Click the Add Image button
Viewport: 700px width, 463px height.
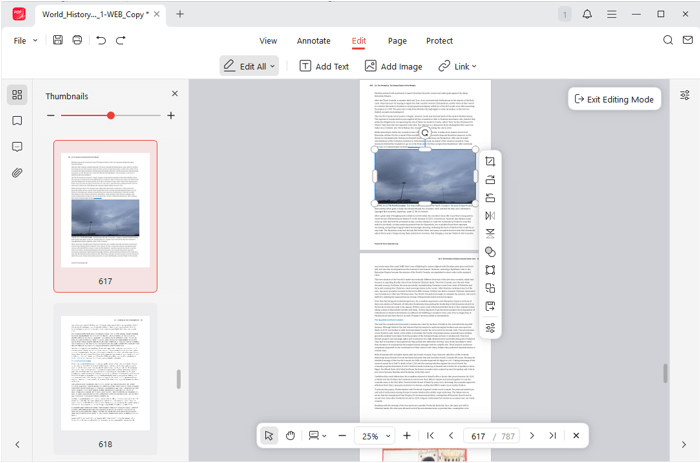394,67
